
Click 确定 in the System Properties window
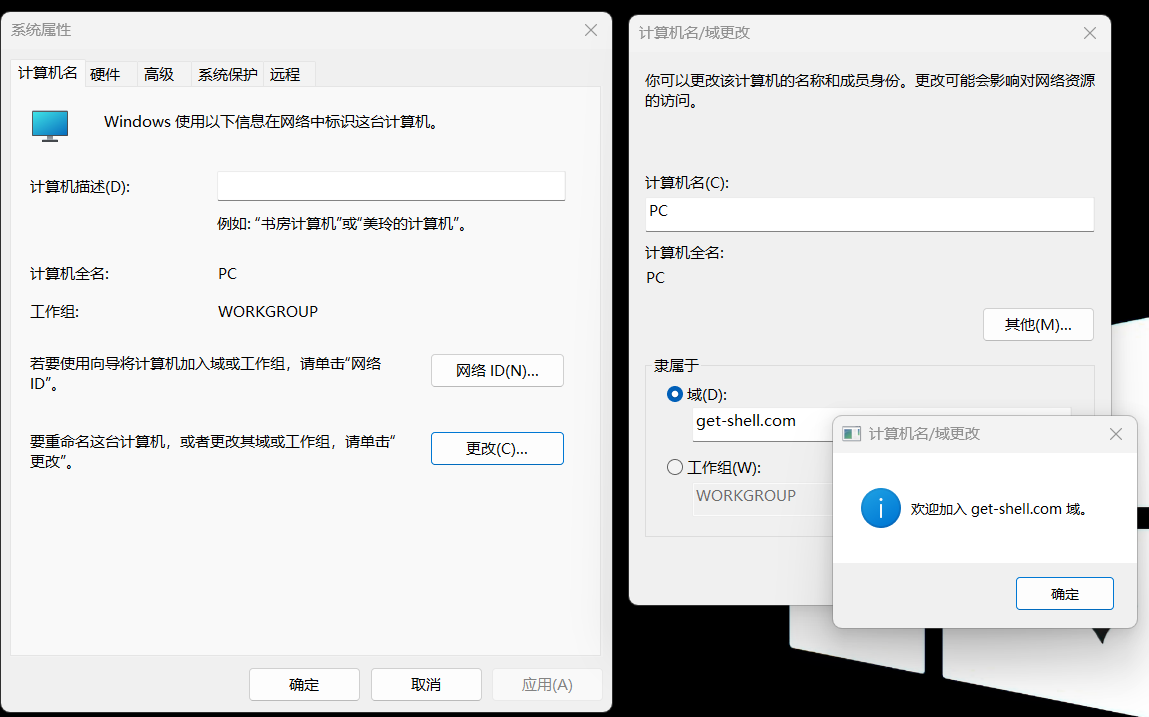coord(304,684)
